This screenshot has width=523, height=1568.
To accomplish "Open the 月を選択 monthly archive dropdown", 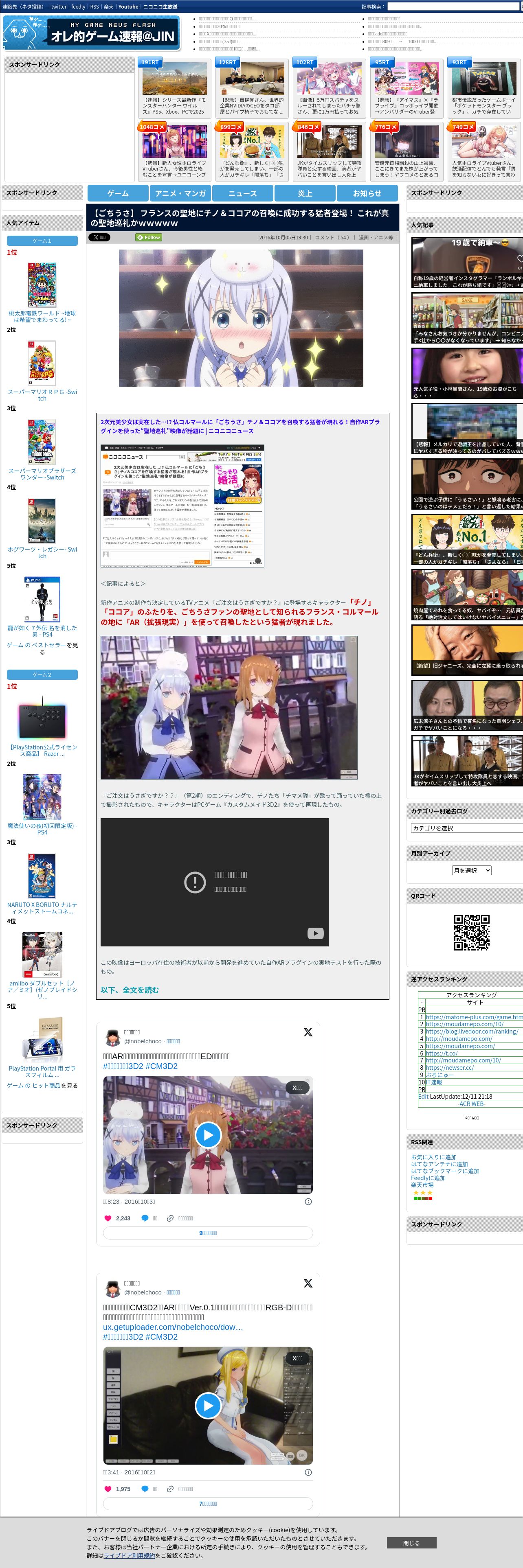I will pyautogui.click(x=471, y=870).
